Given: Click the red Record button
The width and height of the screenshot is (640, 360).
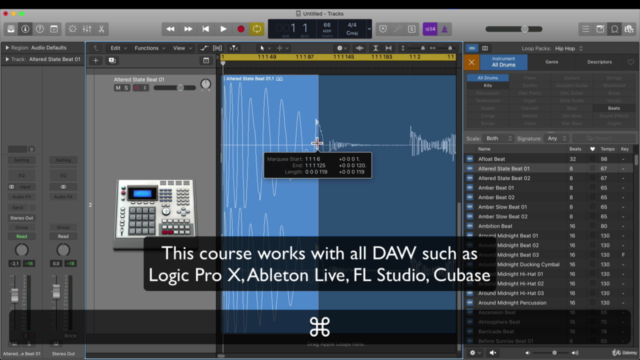Looking at the screenshot, I should pyautogui.click(x=241, y=29).
